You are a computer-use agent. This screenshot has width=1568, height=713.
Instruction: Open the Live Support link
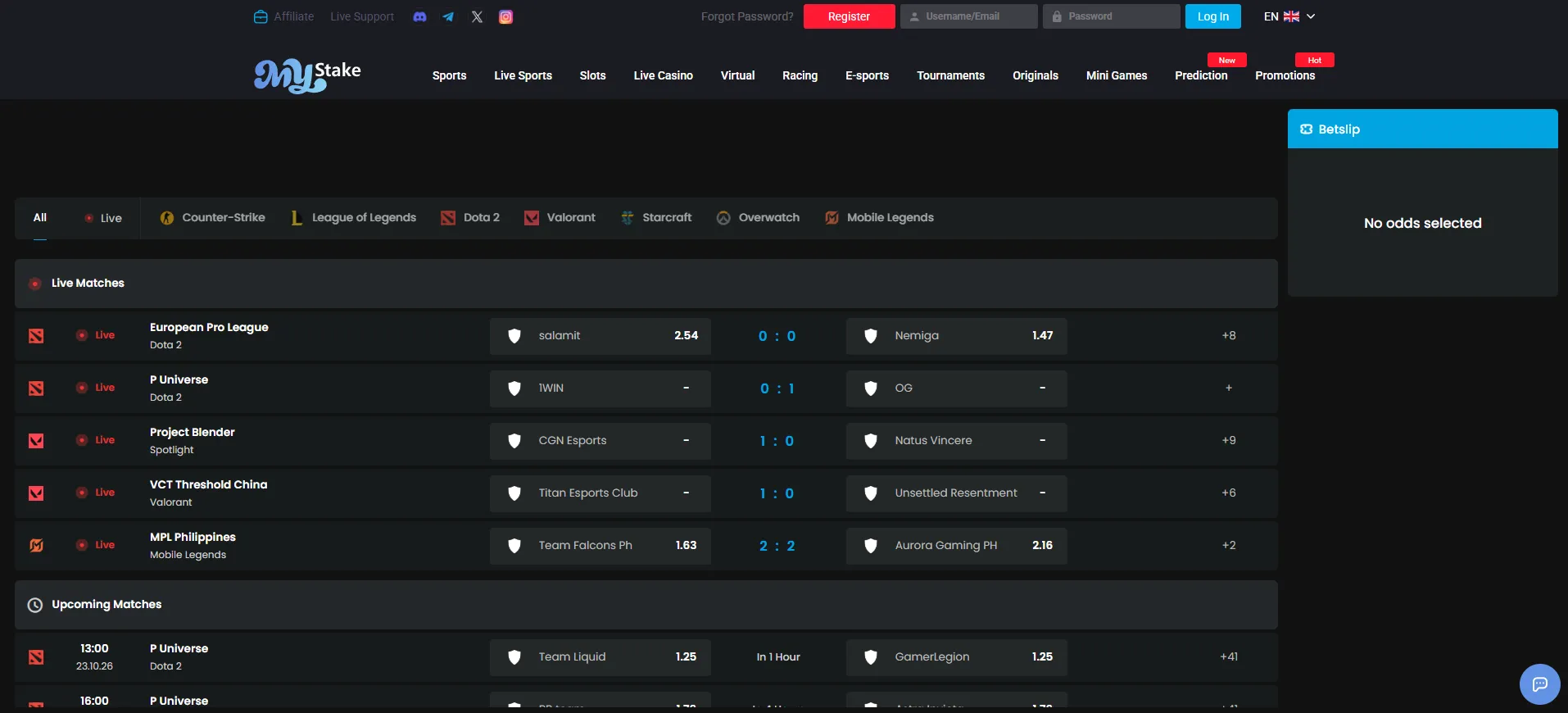[362, 16]
